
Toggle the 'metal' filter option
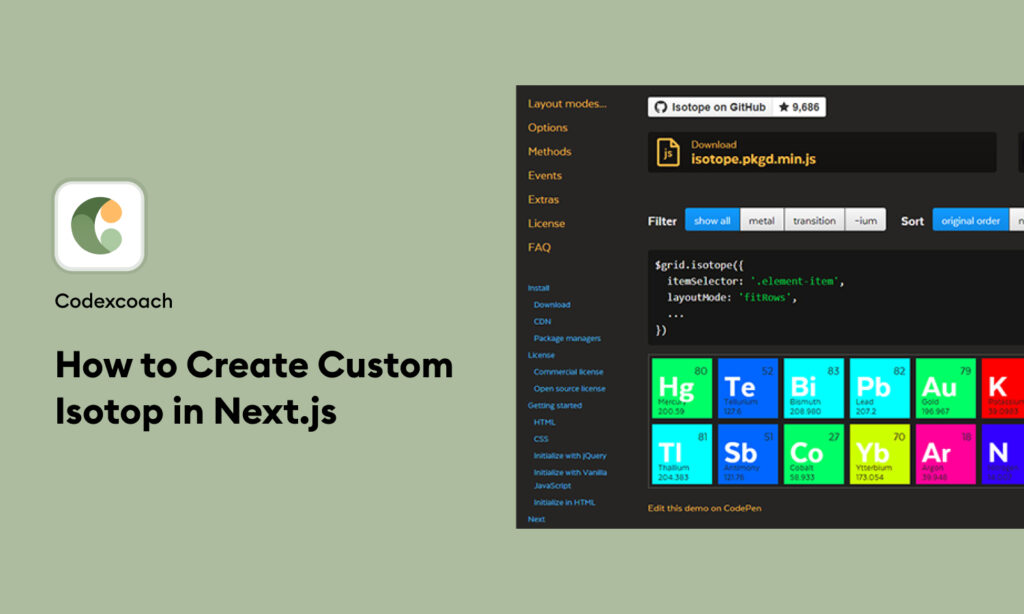pos(762,220)
